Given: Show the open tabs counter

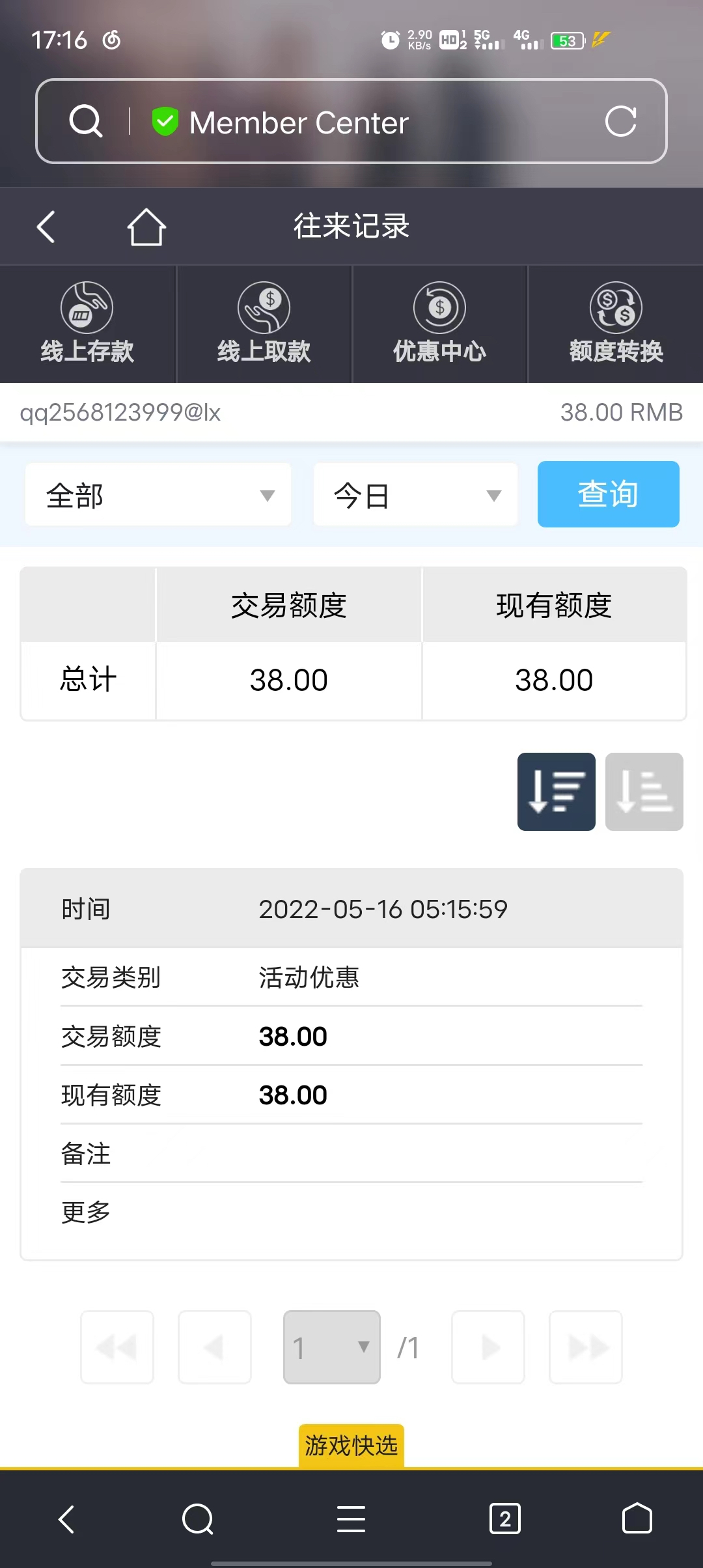Looking at the screenshot, I should (504, 1519).
